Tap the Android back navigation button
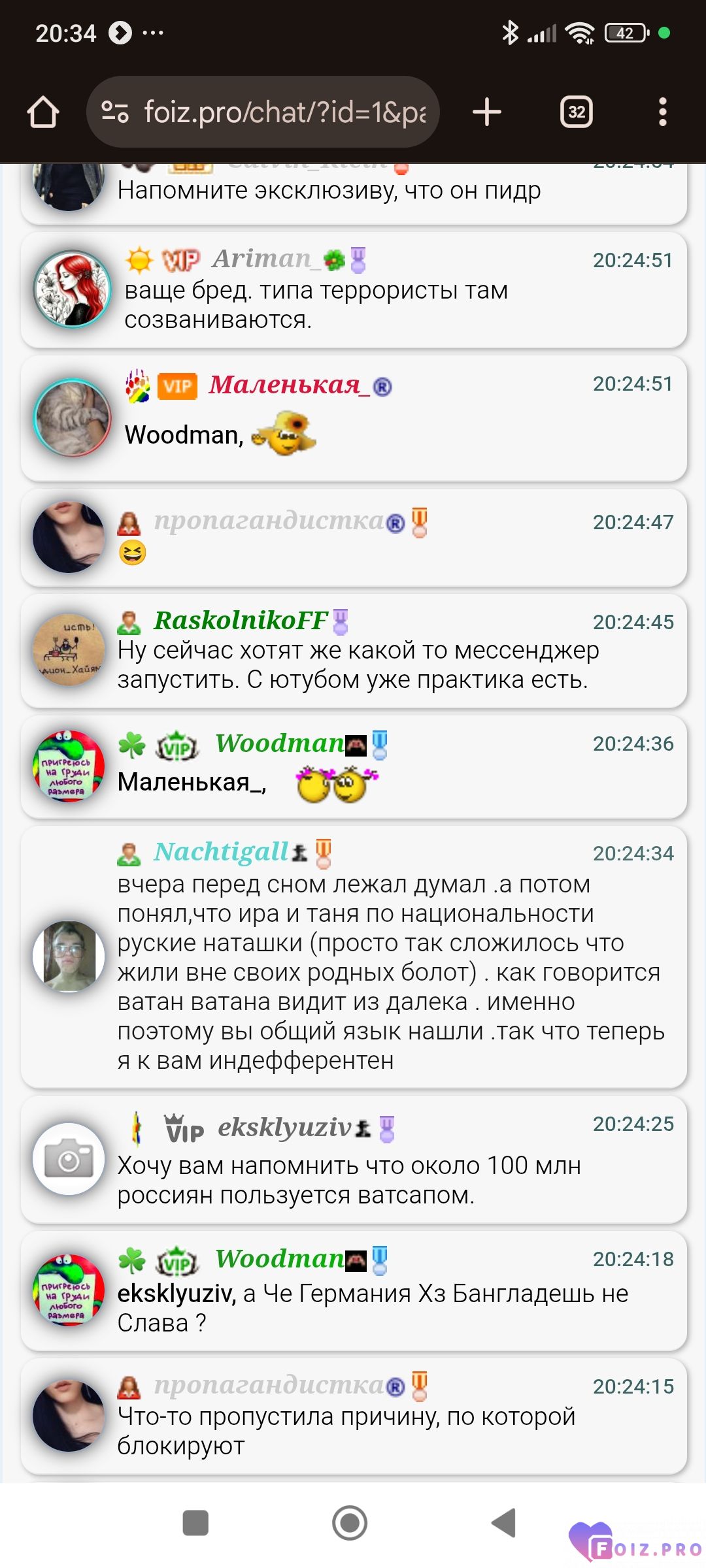 [505, 1523]
